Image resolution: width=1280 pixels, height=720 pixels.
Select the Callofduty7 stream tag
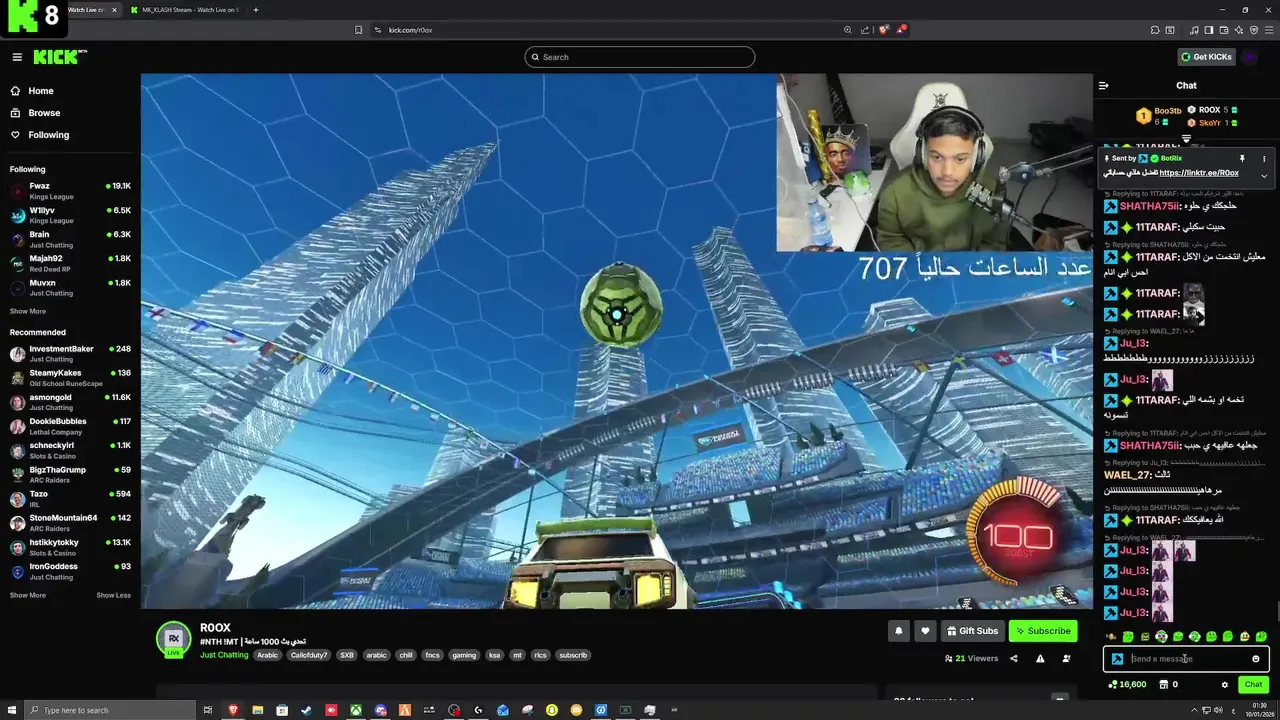coord(309,655)
